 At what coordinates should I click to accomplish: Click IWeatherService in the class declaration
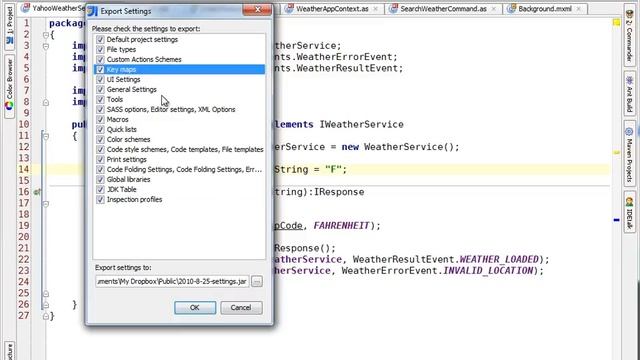point(361,124)
